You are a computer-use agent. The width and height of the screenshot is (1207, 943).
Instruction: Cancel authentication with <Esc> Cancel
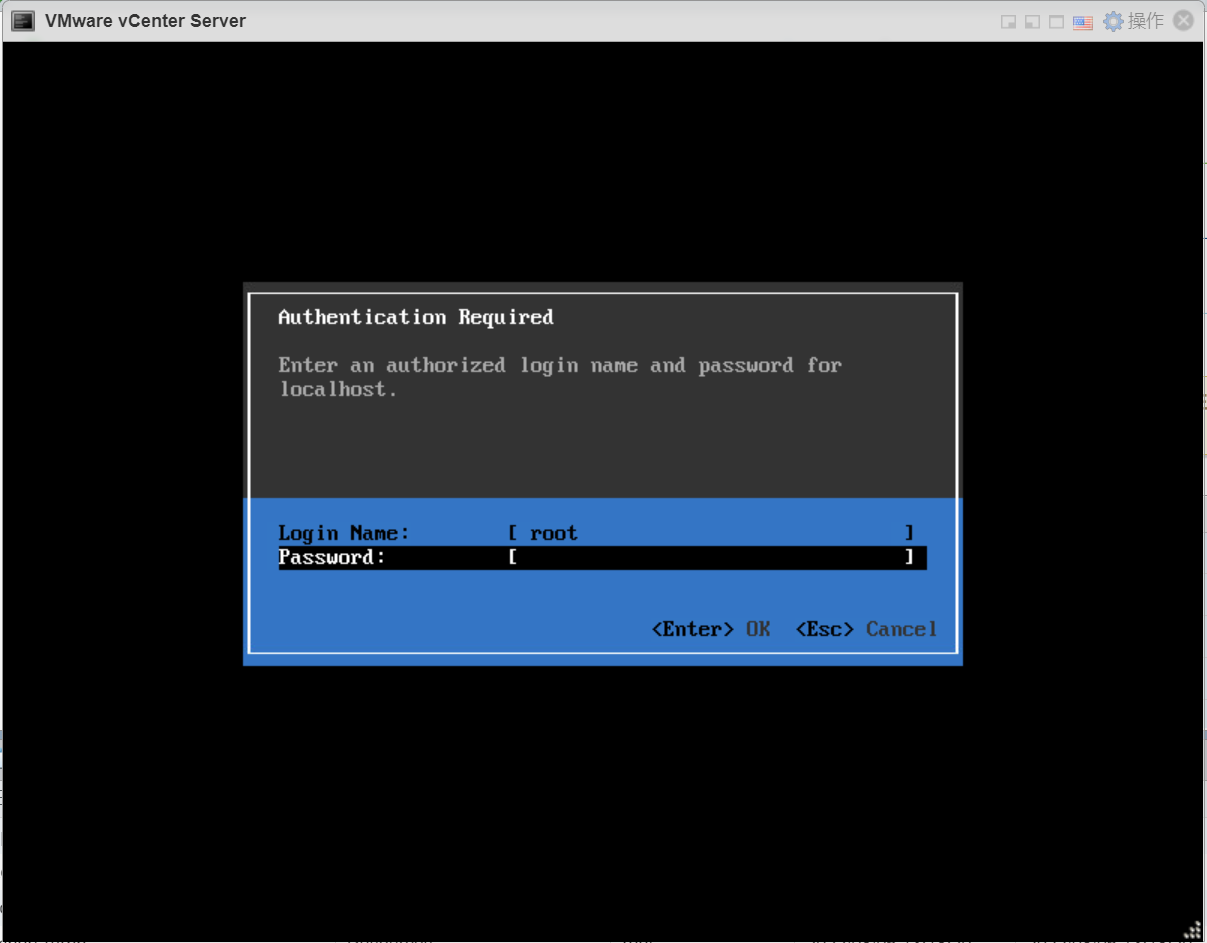(866, 629)
